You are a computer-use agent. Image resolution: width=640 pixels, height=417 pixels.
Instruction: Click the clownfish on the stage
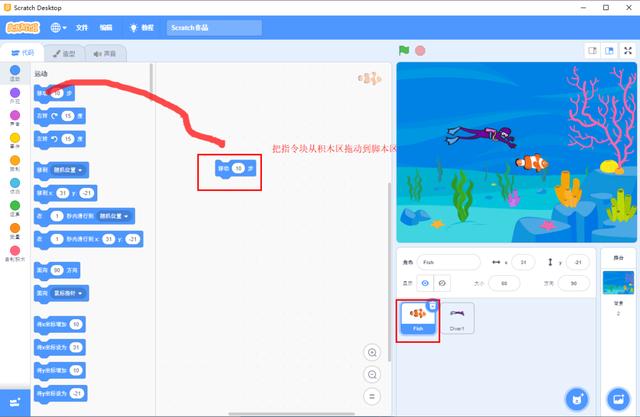(532, 162)
